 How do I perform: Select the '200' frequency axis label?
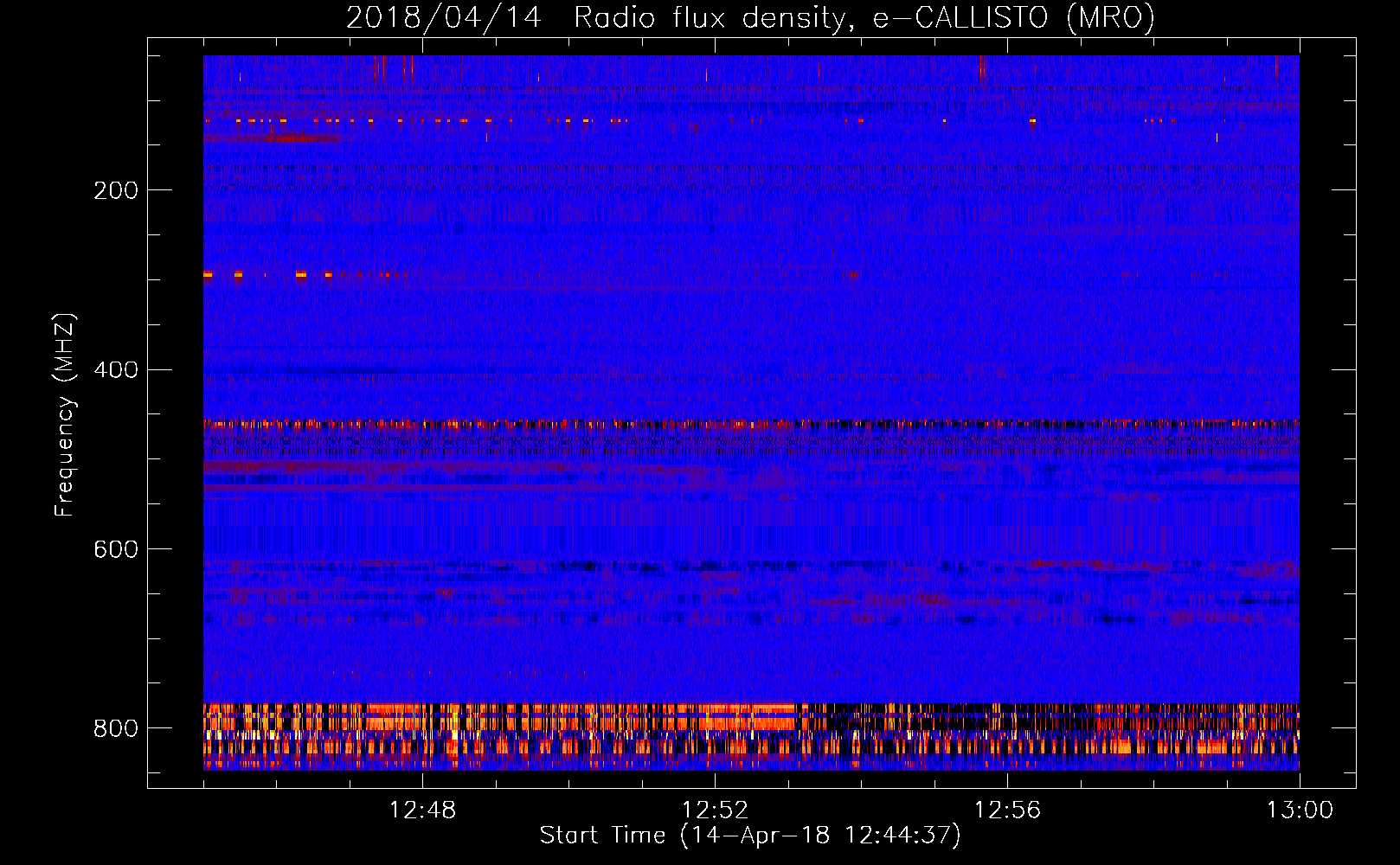115,190
